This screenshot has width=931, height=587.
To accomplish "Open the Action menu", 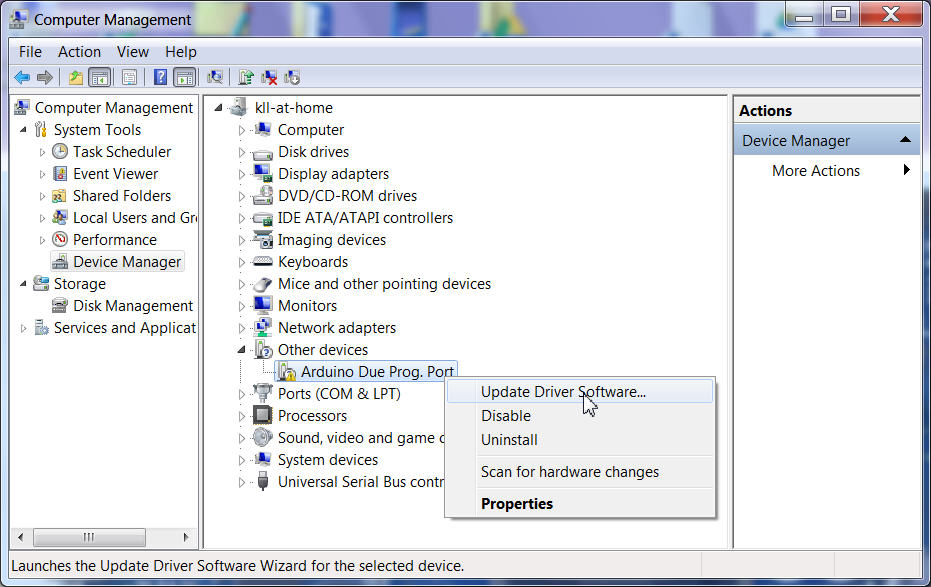I will coord(79,52).
